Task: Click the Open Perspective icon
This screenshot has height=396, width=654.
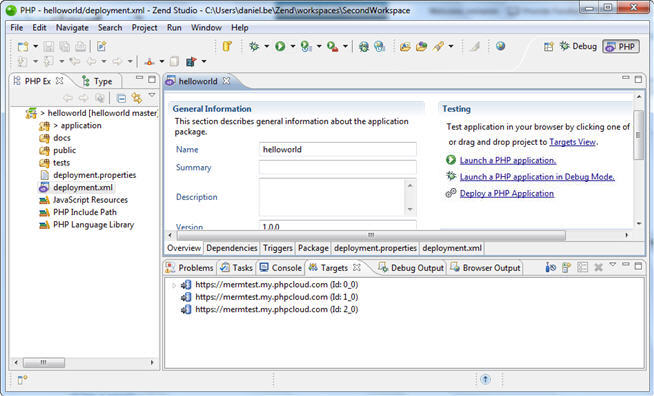Action: tap(548, 46)
